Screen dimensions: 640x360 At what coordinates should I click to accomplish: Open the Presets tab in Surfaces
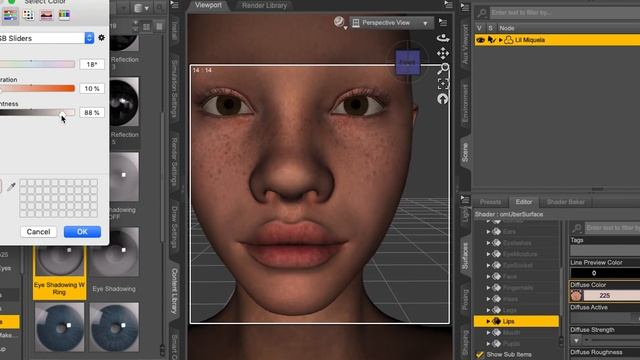coord(490,202)
